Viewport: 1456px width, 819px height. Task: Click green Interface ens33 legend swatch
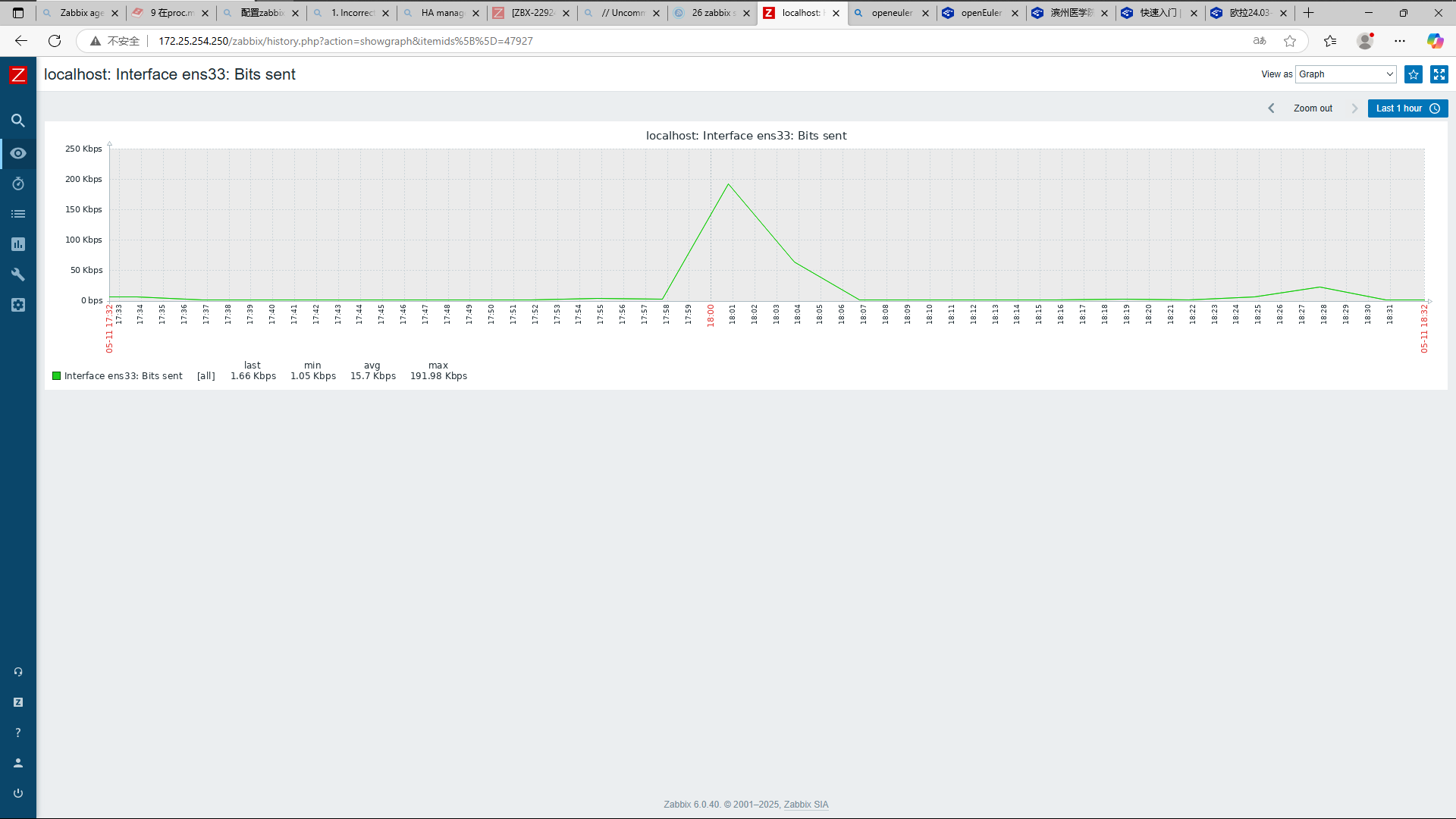pyautogui.click(x=56, y=376)
